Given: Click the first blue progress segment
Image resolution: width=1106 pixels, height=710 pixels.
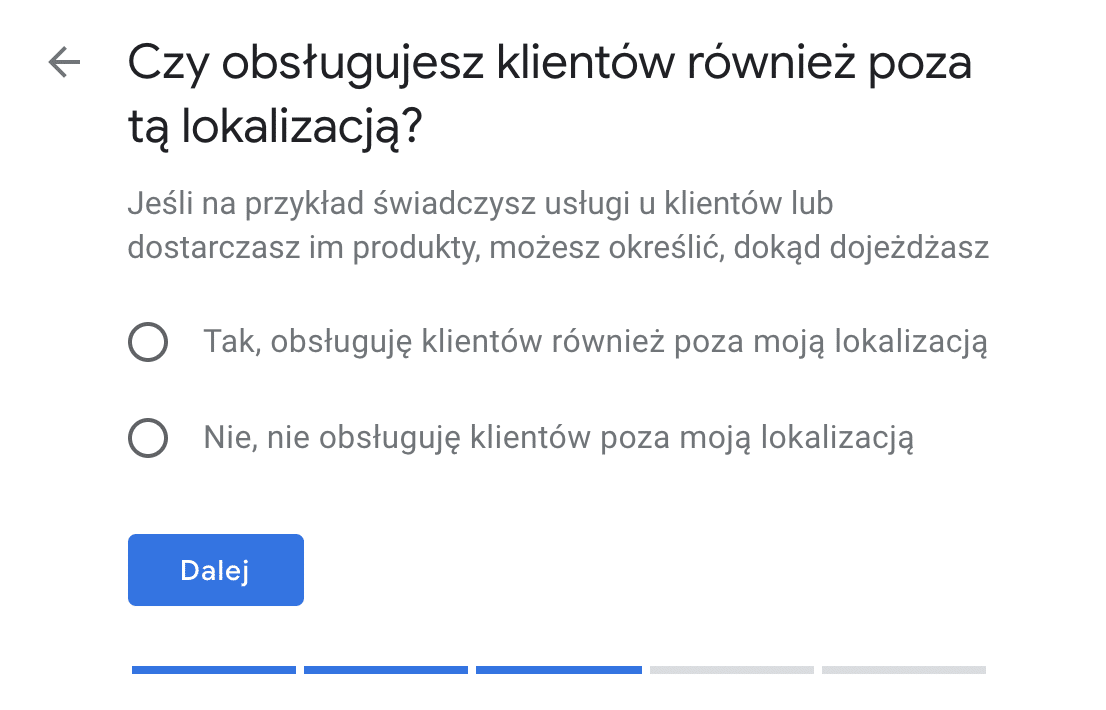Looking at the screenshot, I should [x=213, y=669].
